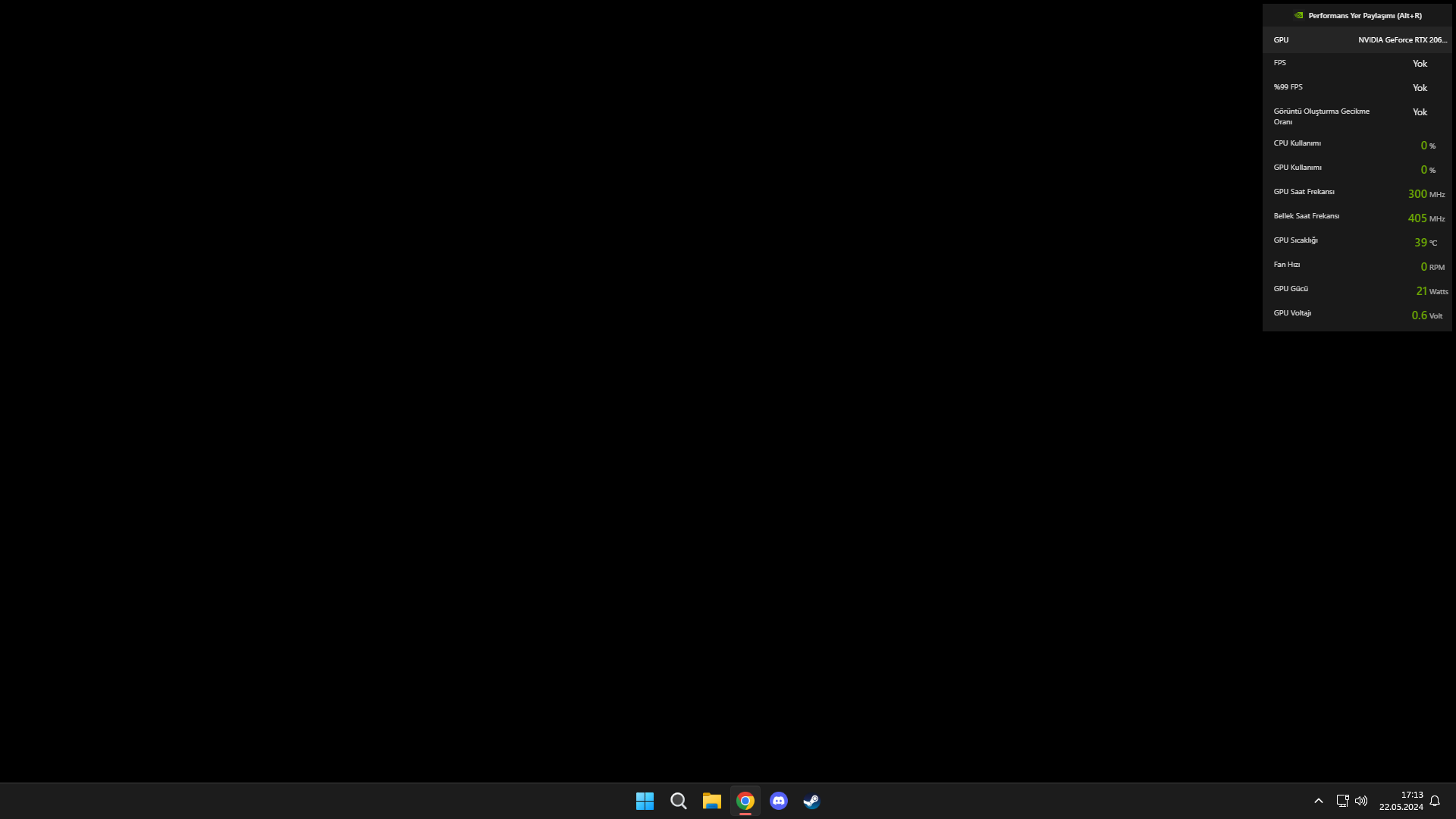
Task: Open the notification bell icon
Action: (x=1435, y=801)
